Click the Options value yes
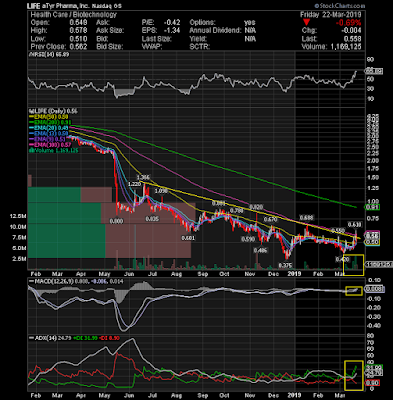This screenshot has height=400, width=393. pos(250,22)
